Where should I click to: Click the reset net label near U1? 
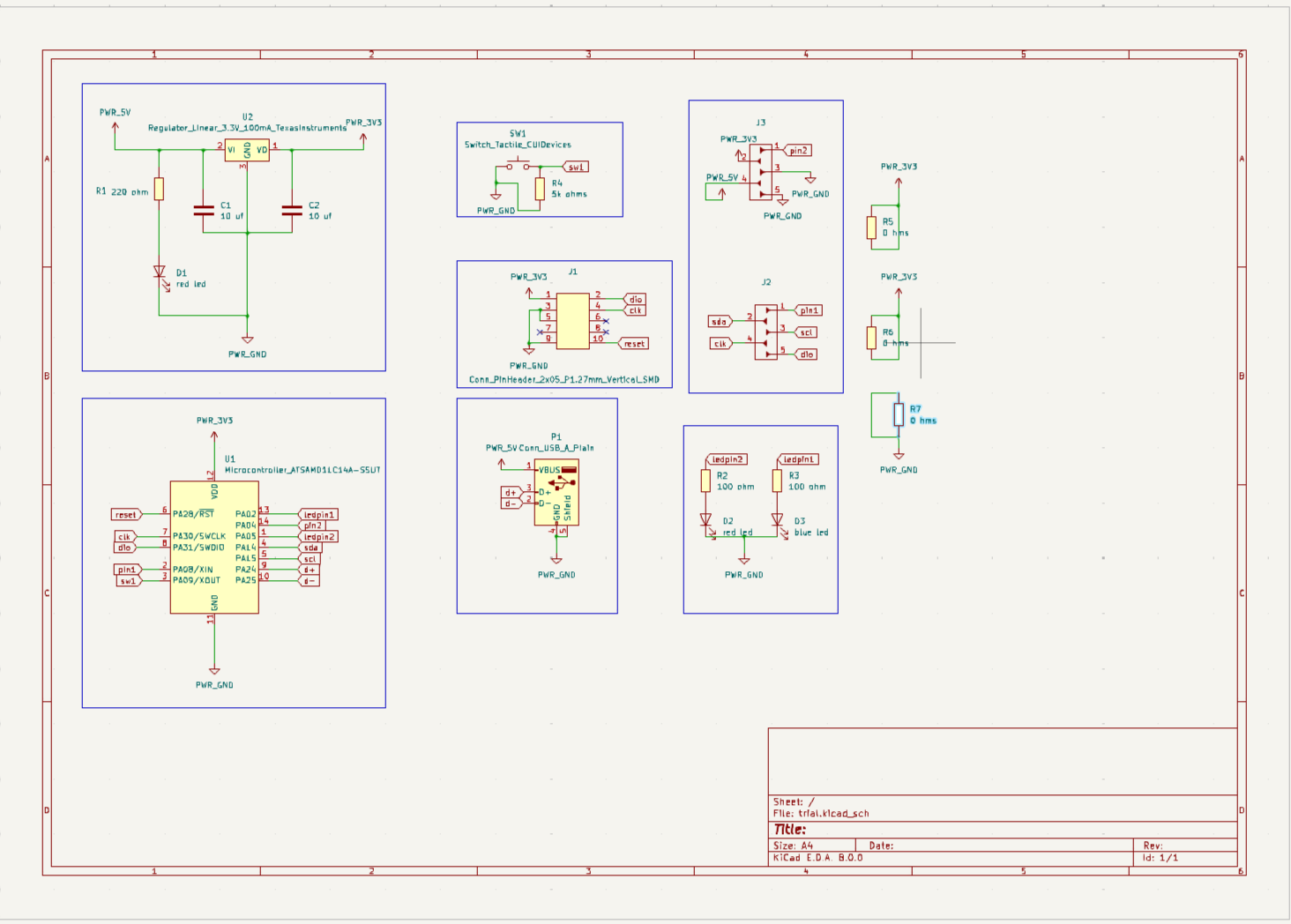pos(126,513)
